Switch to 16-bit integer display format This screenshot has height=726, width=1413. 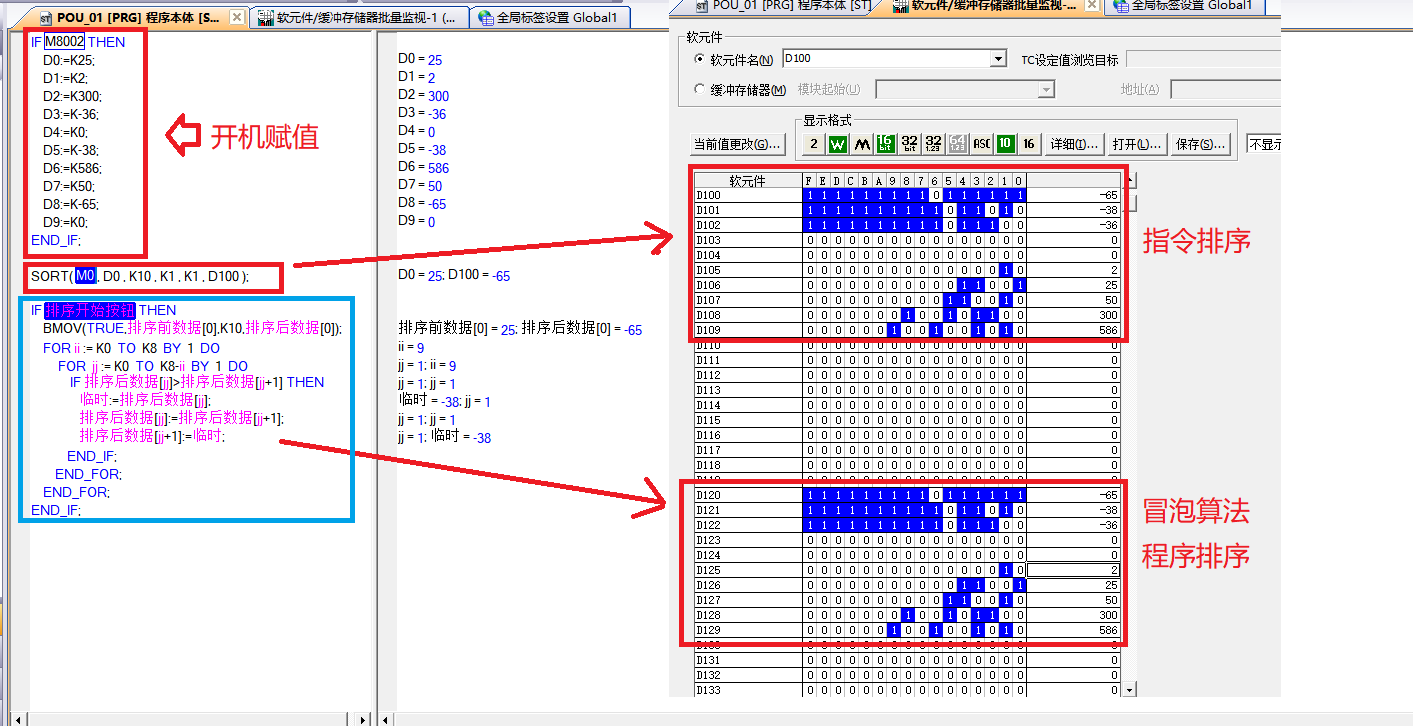coord(885,144)
